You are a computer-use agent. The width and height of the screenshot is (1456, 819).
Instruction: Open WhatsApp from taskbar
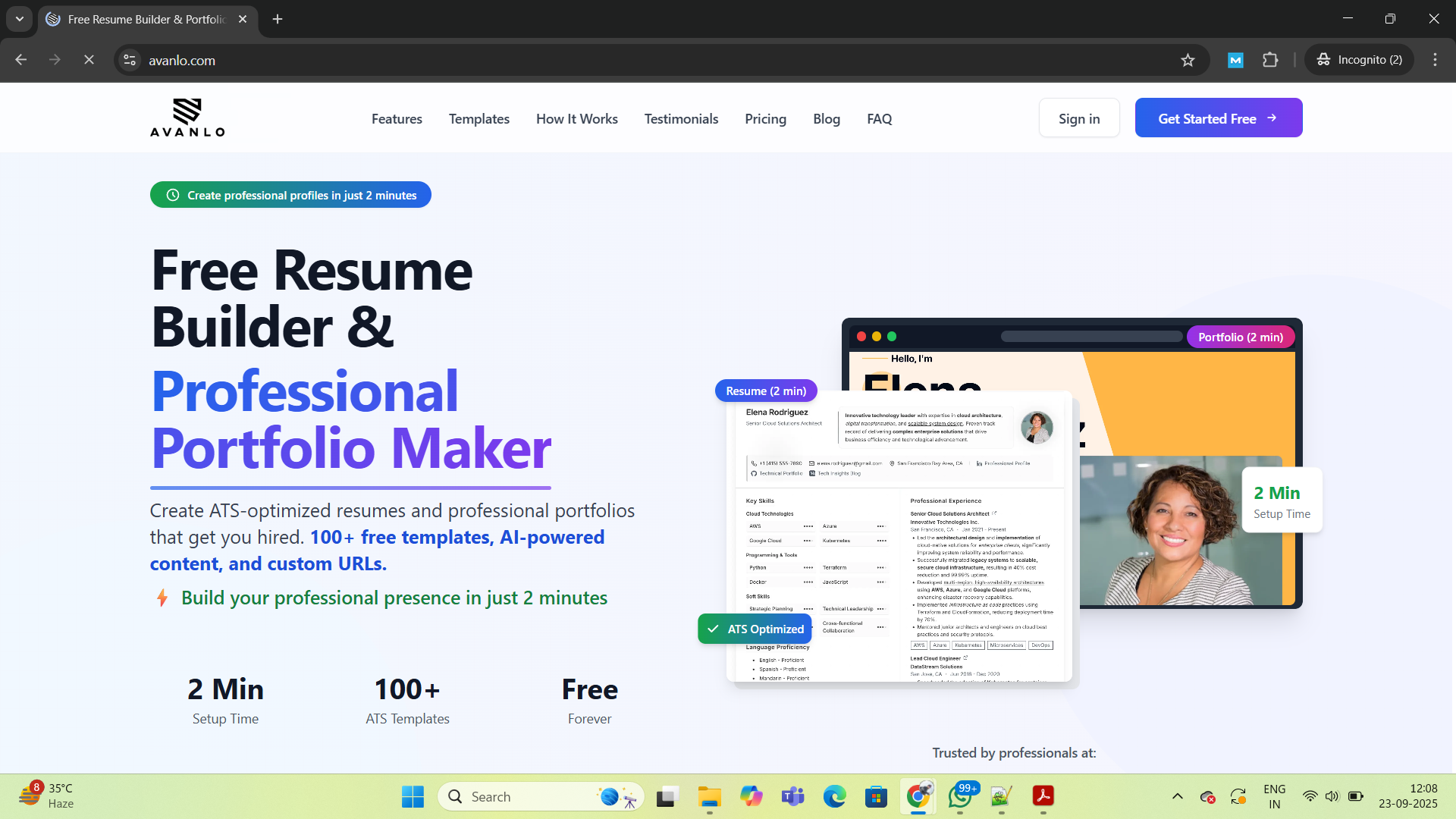pos(960,796)
